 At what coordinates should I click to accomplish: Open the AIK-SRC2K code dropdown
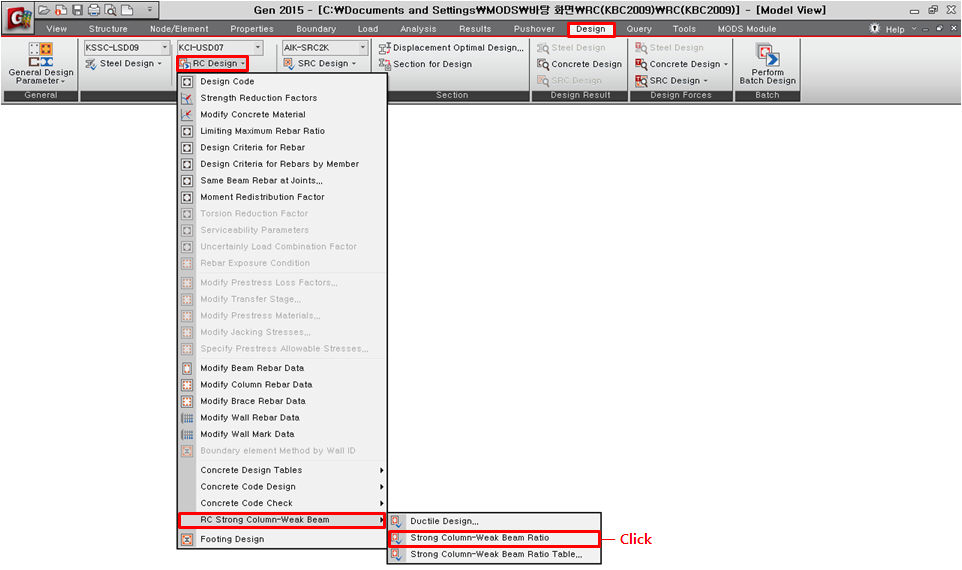click(363, 47)
